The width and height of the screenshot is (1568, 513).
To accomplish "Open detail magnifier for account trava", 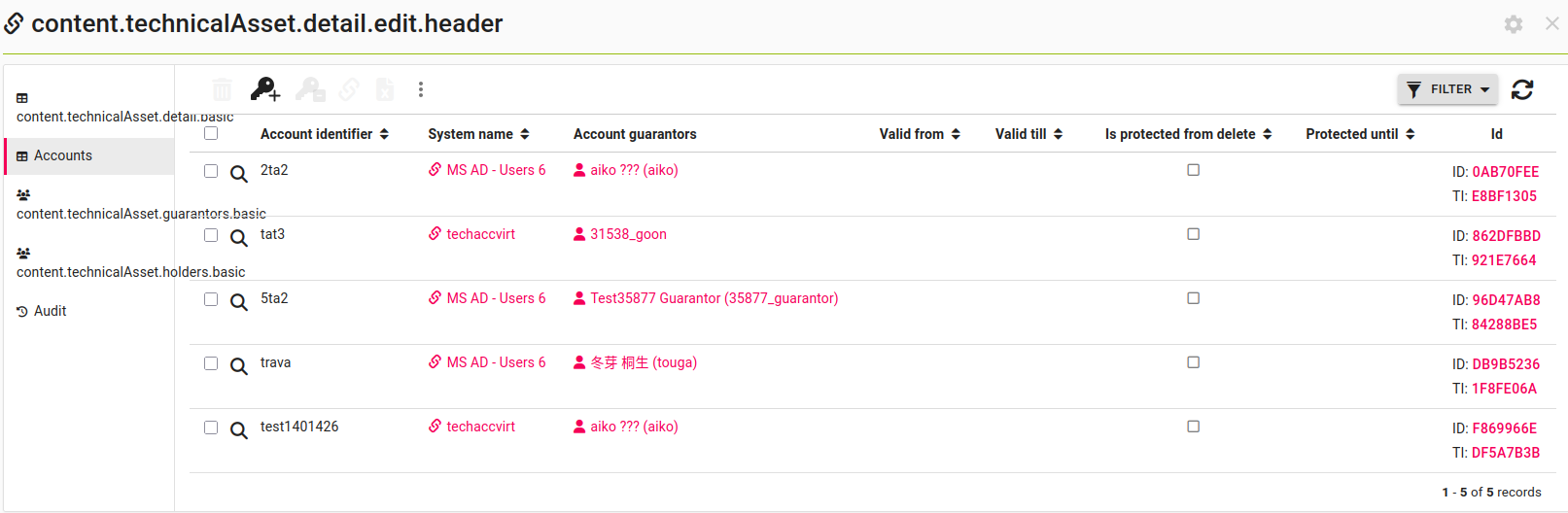I will coord(238,366).
